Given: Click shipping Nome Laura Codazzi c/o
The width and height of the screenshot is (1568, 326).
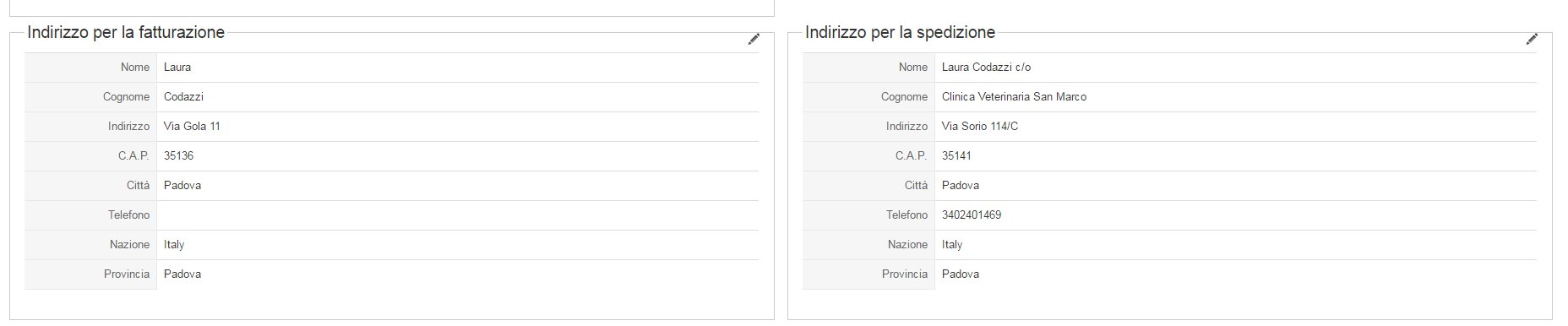Looking at the screenshot, I should click(x=986, y=68).
